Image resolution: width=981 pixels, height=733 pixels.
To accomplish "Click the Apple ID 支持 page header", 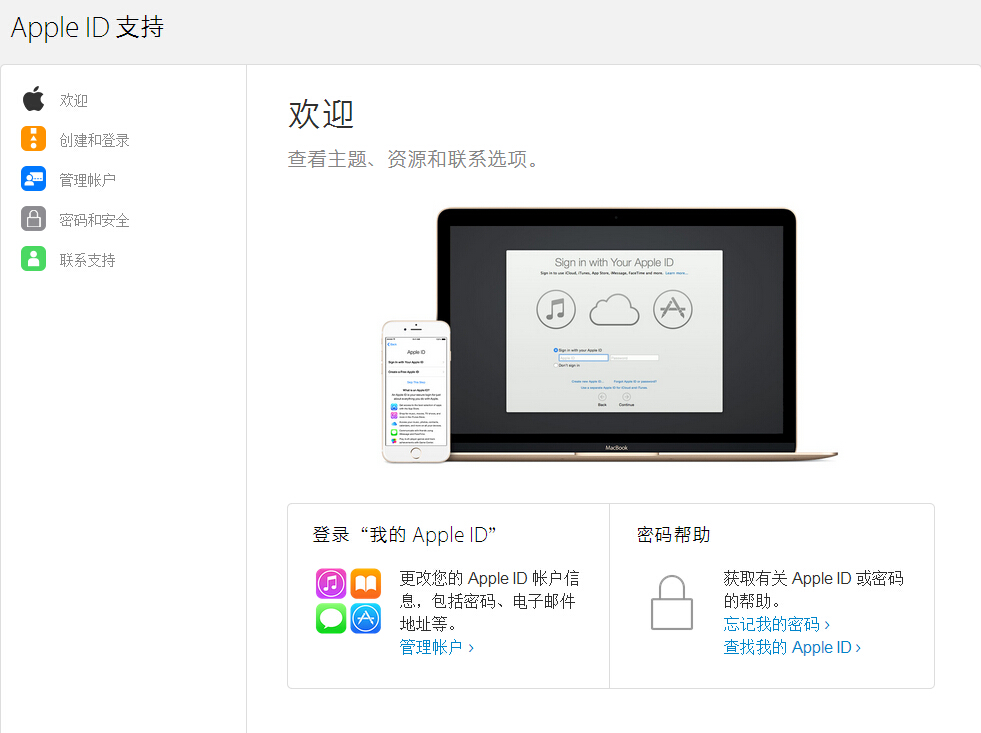I will 86,28.
